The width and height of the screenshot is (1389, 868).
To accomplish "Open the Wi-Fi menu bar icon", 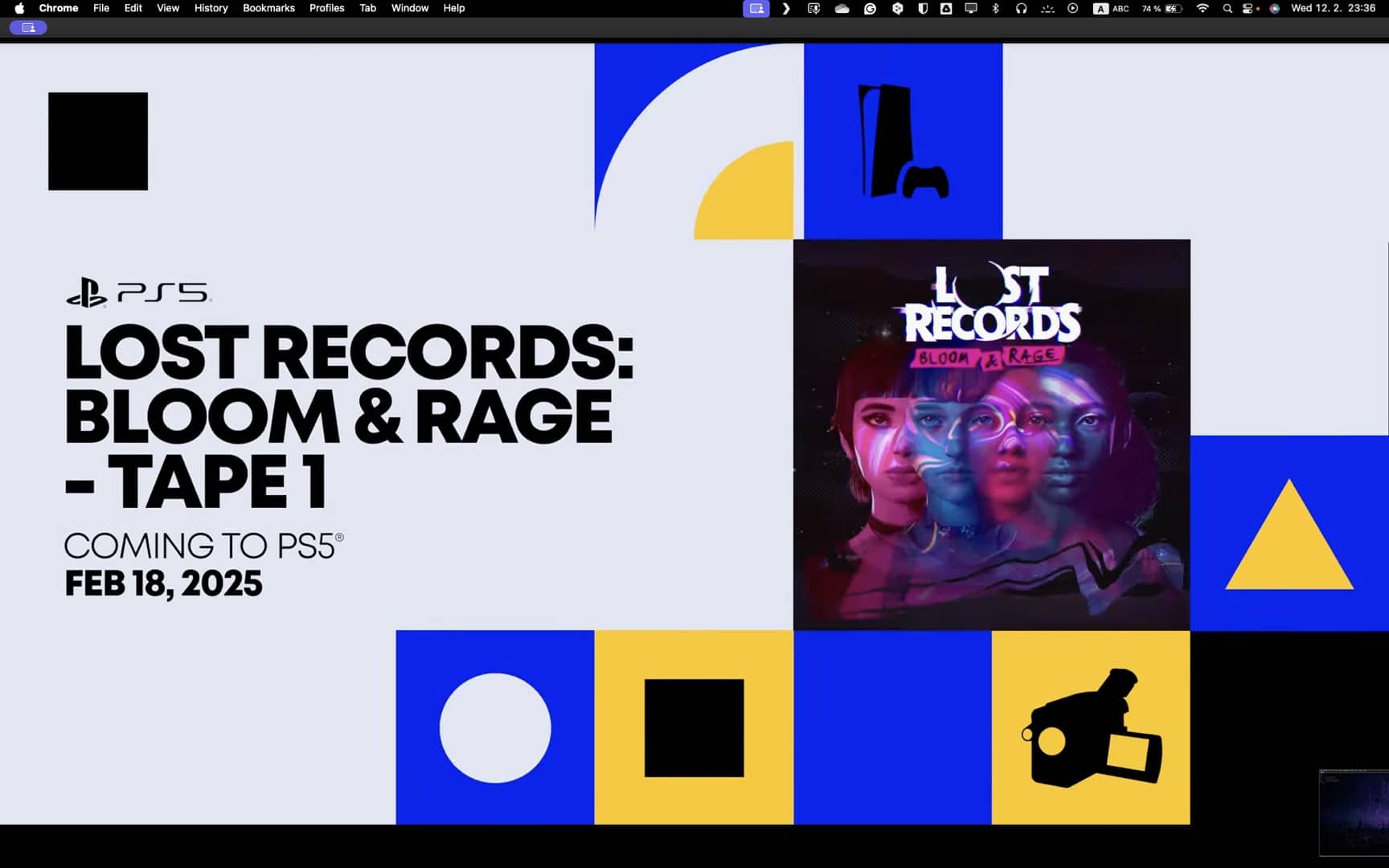I will click(x=1203, y=8).
